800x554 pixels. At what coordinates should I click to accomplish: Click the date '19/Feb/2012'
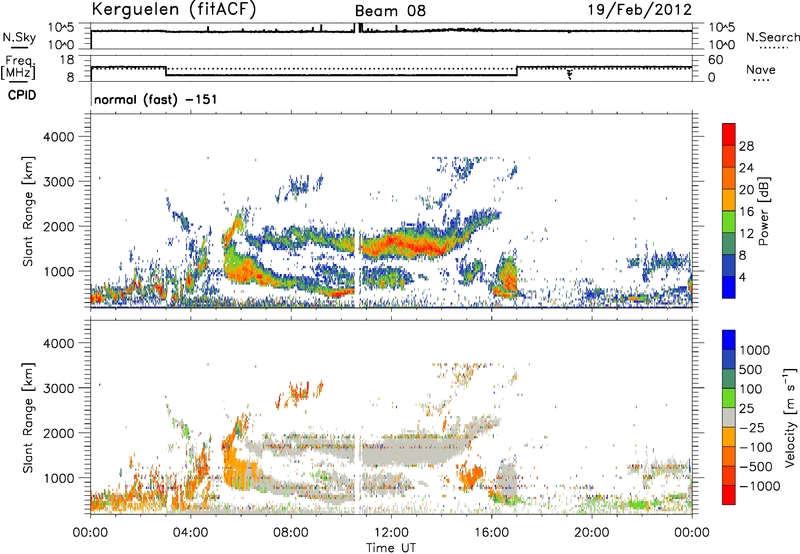coord(640,10)
